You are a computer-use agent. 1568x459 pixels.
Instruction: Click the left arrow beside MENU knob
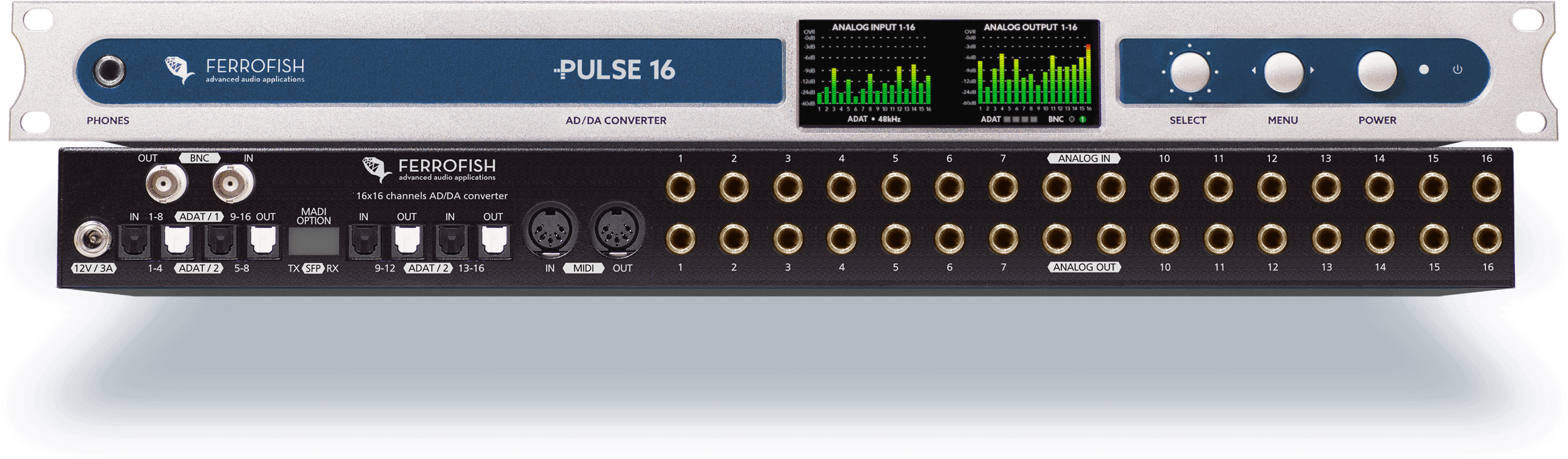[1253, 70]
